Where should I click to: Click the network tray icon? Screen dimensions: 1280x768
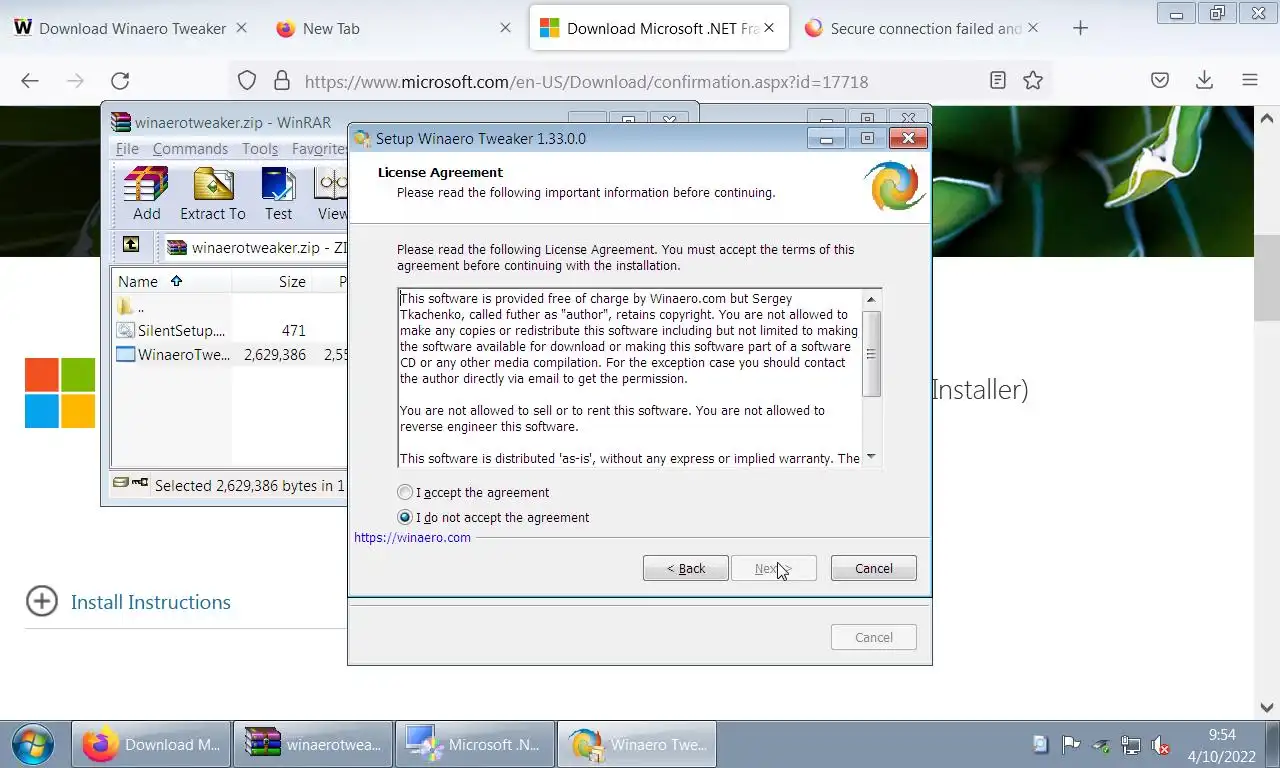[x=1131, y=744]
